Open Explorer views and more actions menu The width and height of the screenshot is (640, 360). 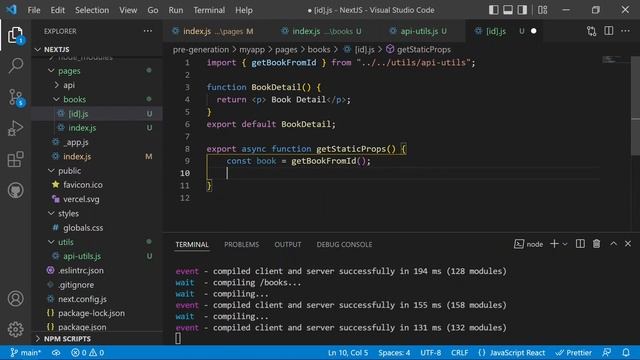point(148,31)
